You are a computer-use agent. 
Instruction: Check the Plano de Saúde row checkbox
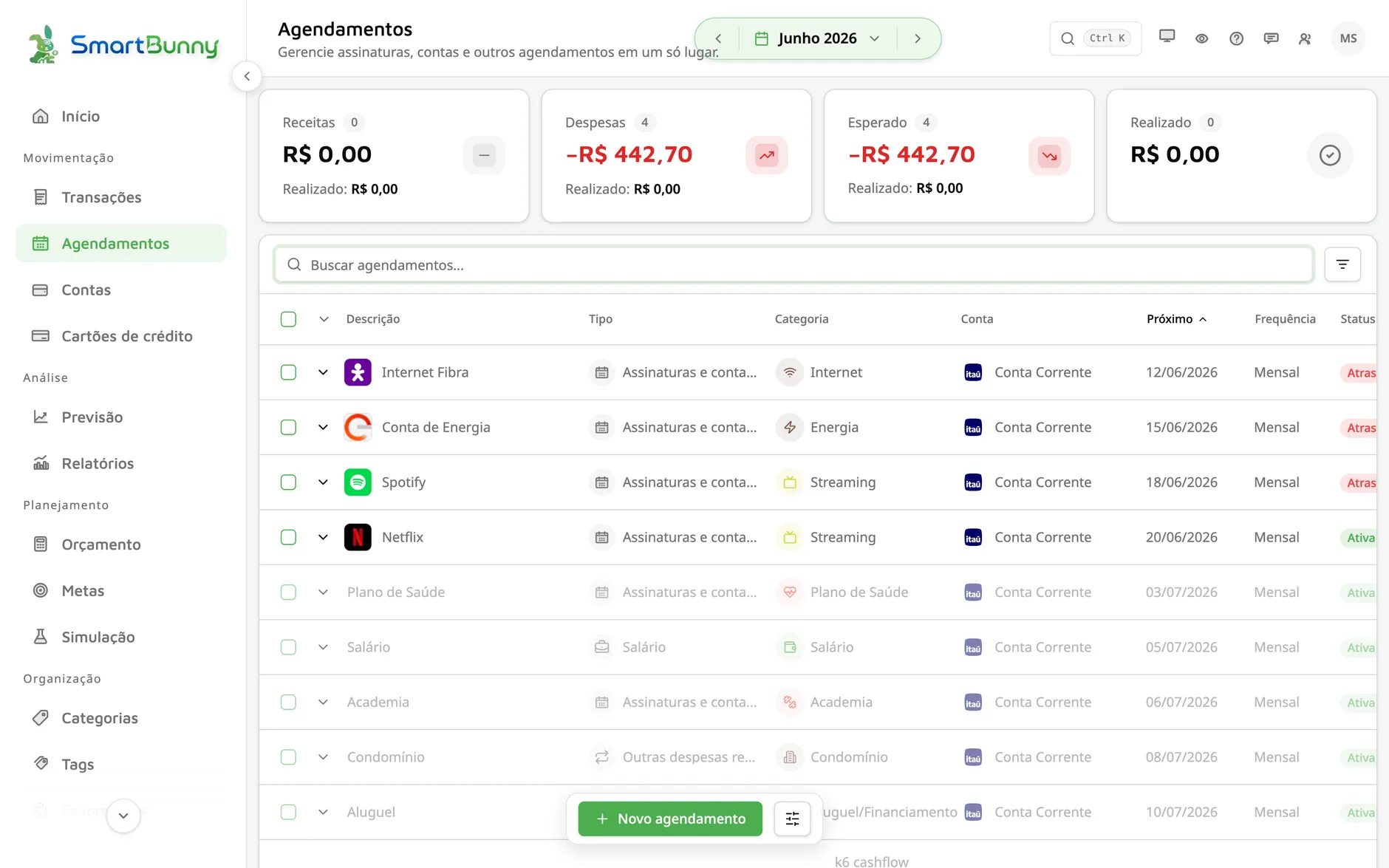[x=288, y=592]
